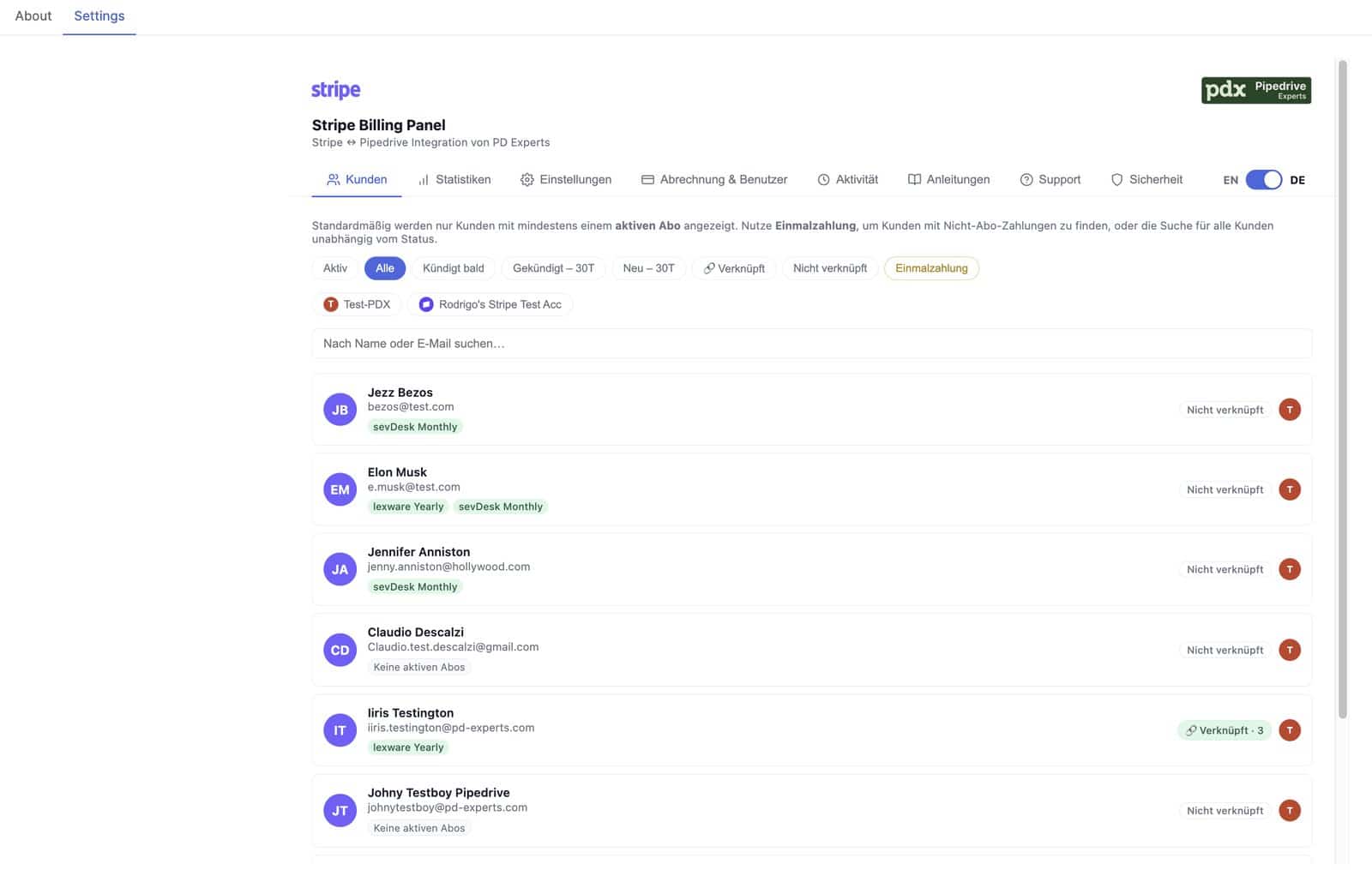The image size is (1372, 870).
Task: Click red T account badge in Jezz Bezos row
Action: click(x=1290, y=410)
